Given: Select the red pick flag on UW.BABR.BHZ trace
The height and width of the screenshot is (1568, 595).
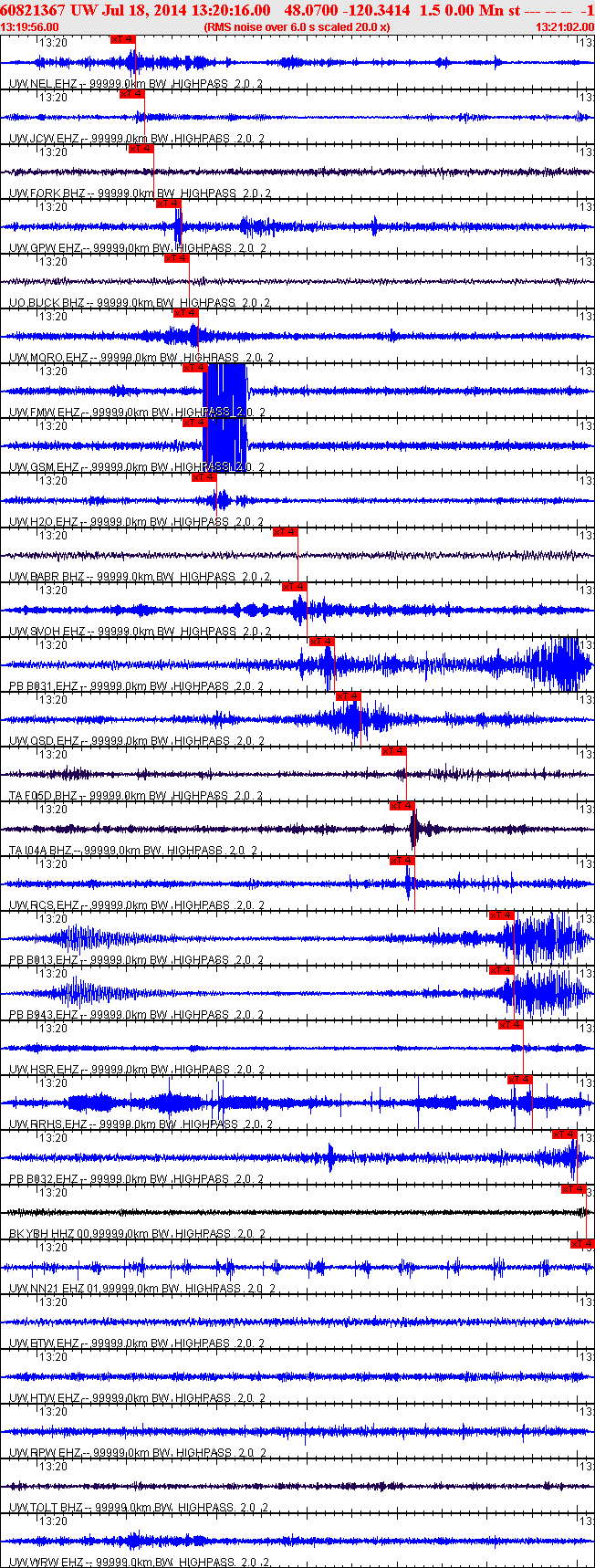Looking at the screenshot, I should pyautogui.click(x=286, y=532).
